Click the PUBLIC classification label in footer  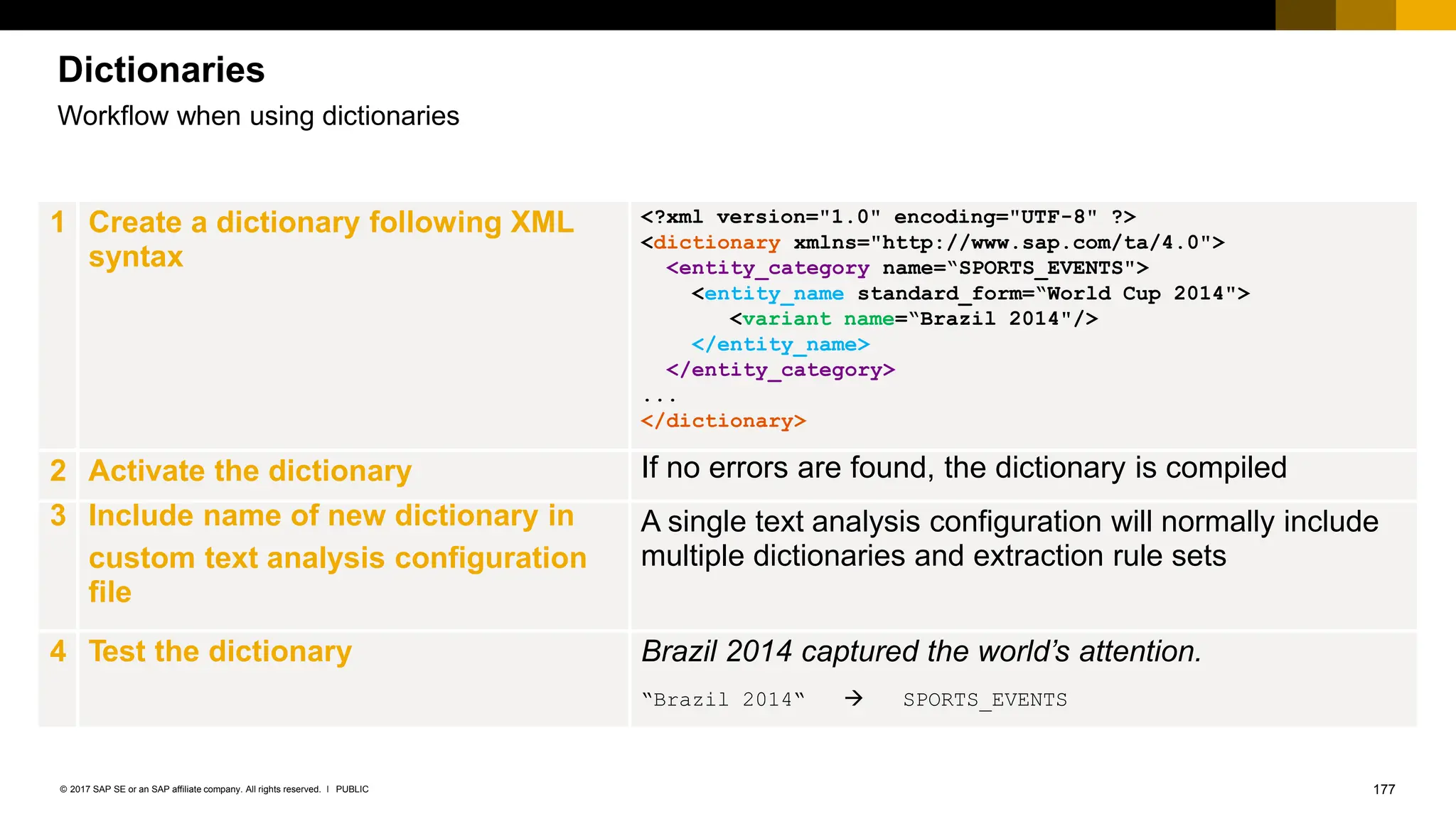click(x=352, y=789)
